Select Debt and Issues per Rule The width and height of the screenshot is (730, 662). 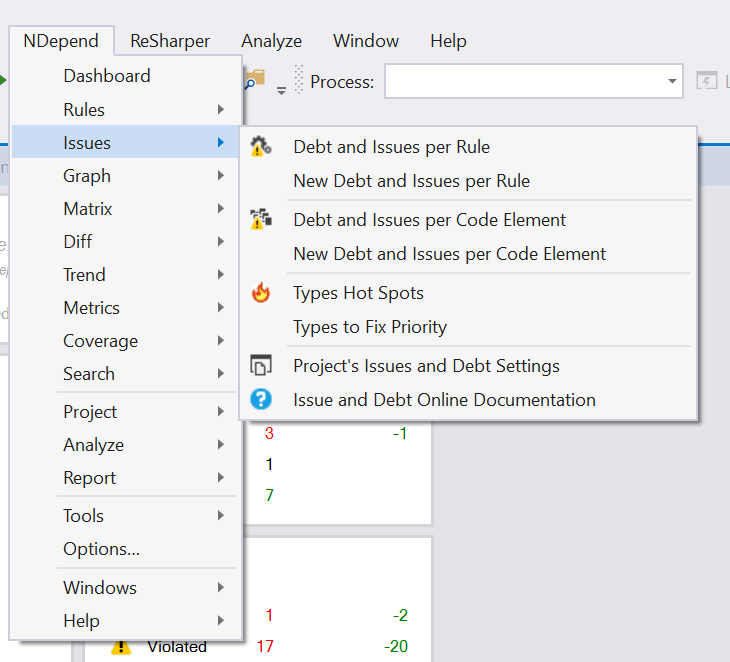pos(468,147)
